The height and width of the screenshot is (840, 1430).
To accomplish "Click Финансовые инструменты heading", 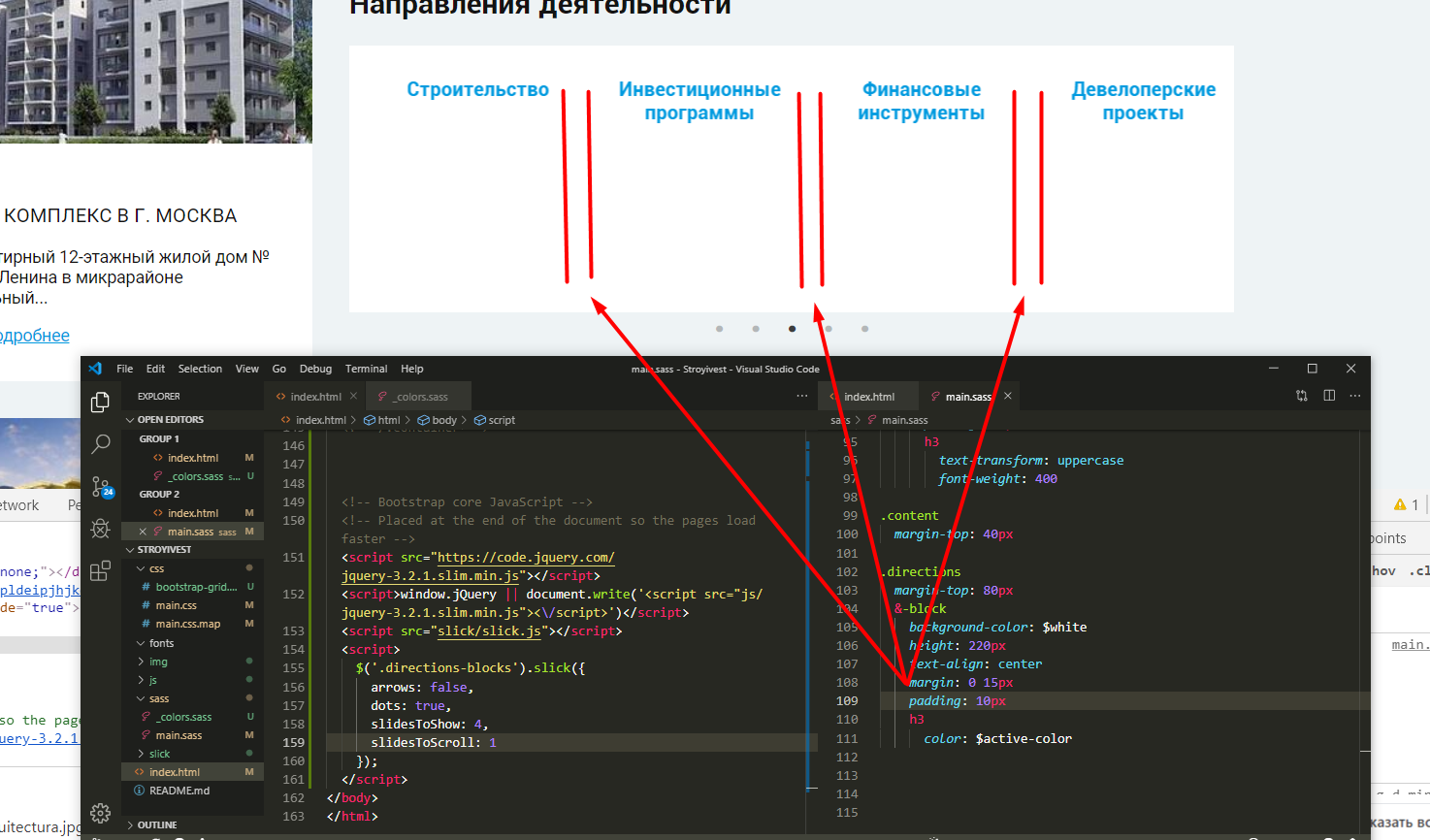I will tap(921, 101).
